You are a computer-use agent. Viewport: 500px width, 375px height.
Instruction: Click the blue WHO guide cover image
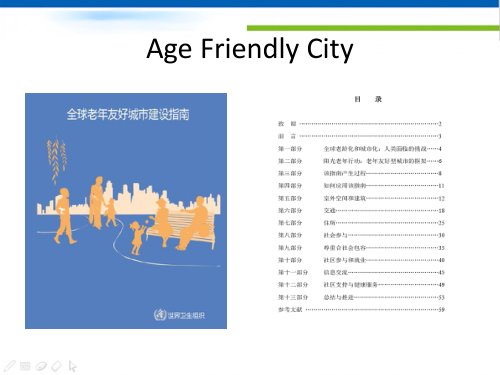(126, 211)
